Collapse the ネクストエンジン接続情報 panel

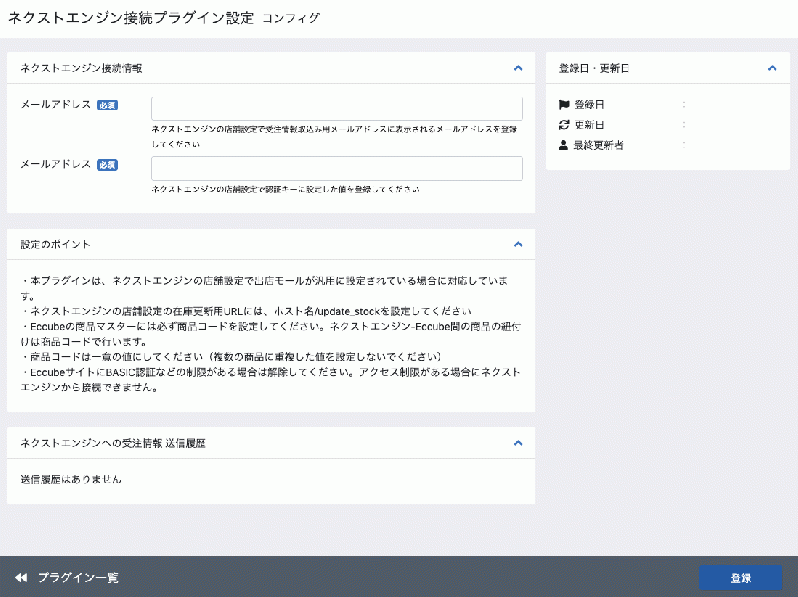pyautogui.click(x=518, y=68)
